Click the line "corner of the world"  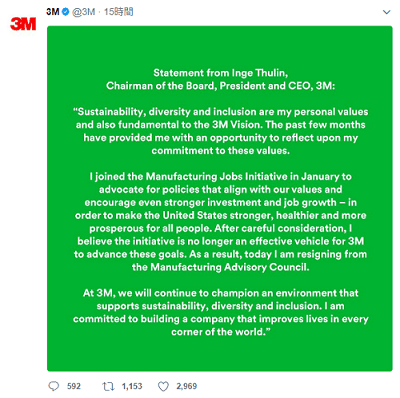pyautogui.click(x=220, y=332)
